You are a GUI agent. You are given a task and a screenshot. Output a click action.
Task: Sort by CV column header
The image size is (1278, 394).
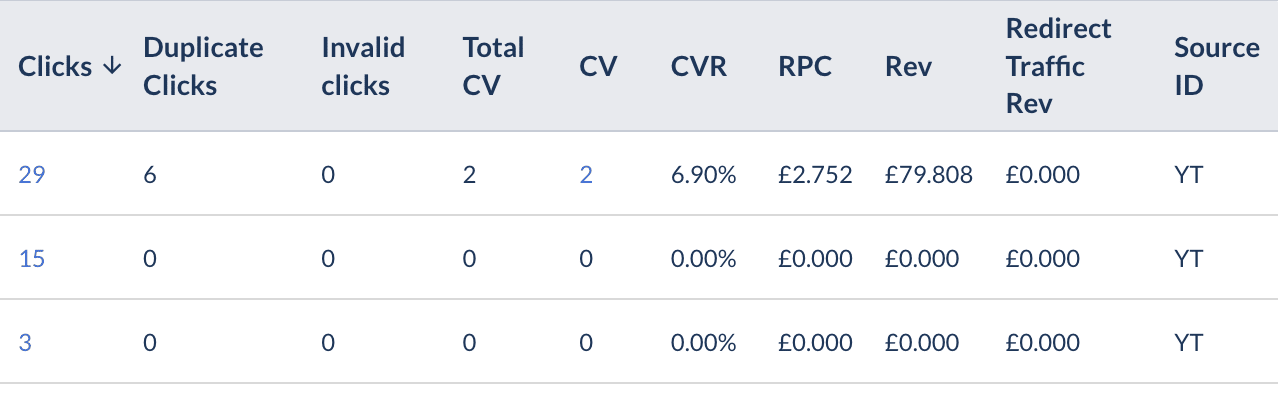(598, 67)
